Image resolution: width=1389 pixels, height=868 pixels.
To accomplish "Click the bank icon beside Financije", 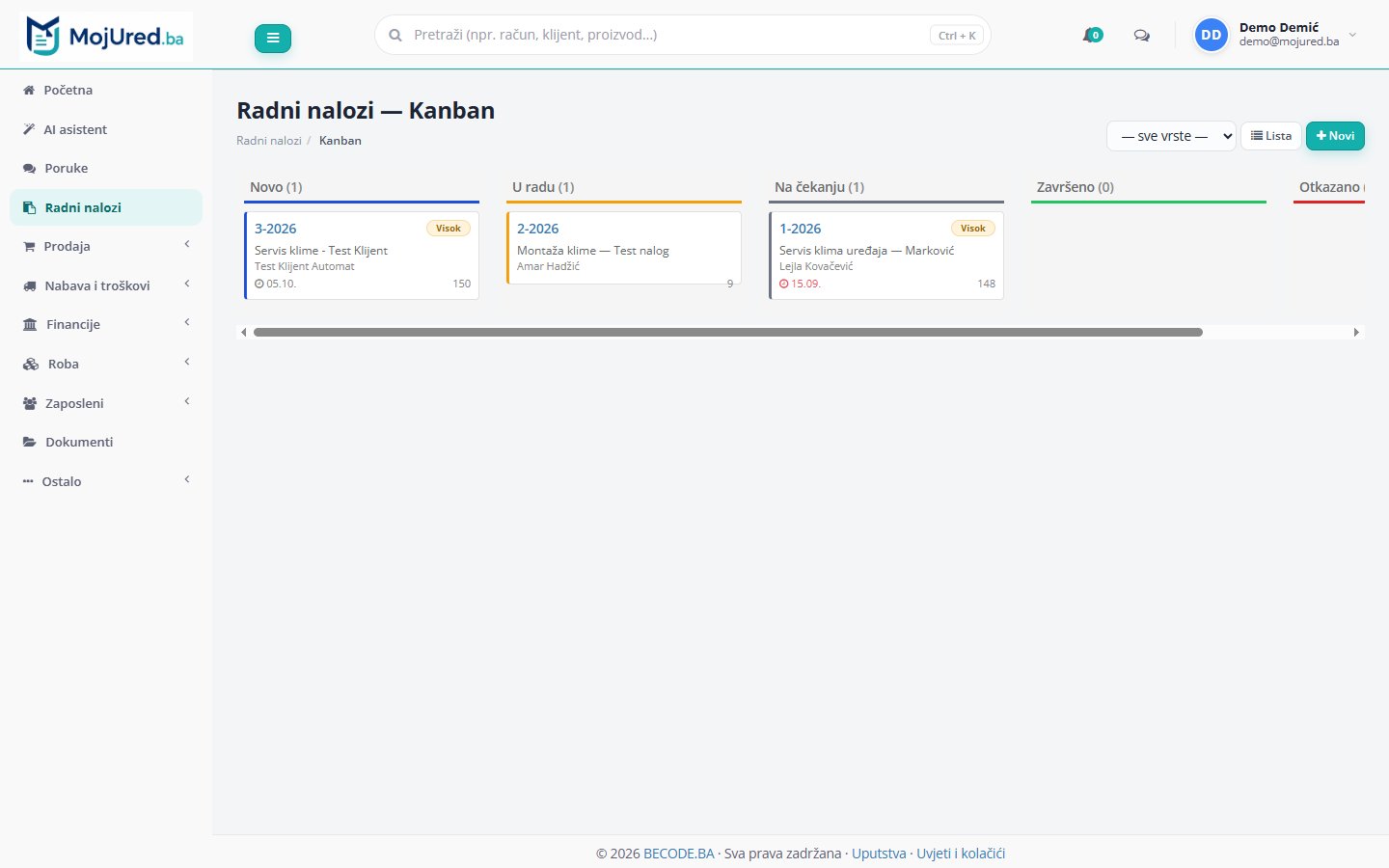I will (x=30, y=324).
